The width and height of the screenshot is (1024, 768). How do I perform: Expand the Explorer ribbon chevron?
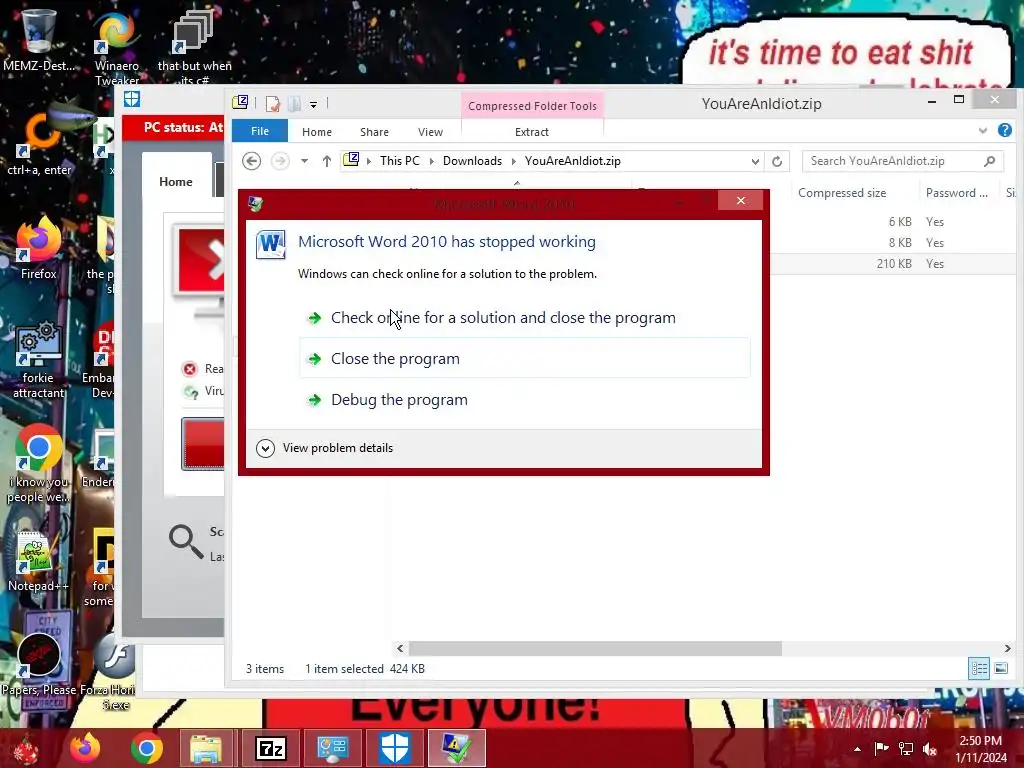[x=983, y=131]
